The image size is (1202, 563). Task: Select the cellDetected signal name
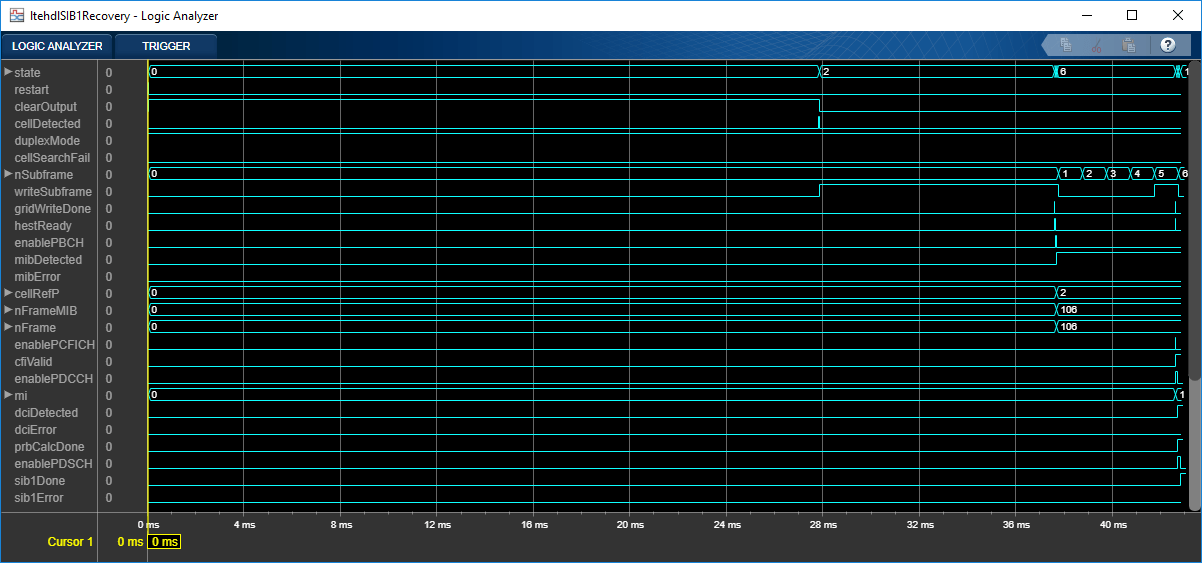click(47, 124)
